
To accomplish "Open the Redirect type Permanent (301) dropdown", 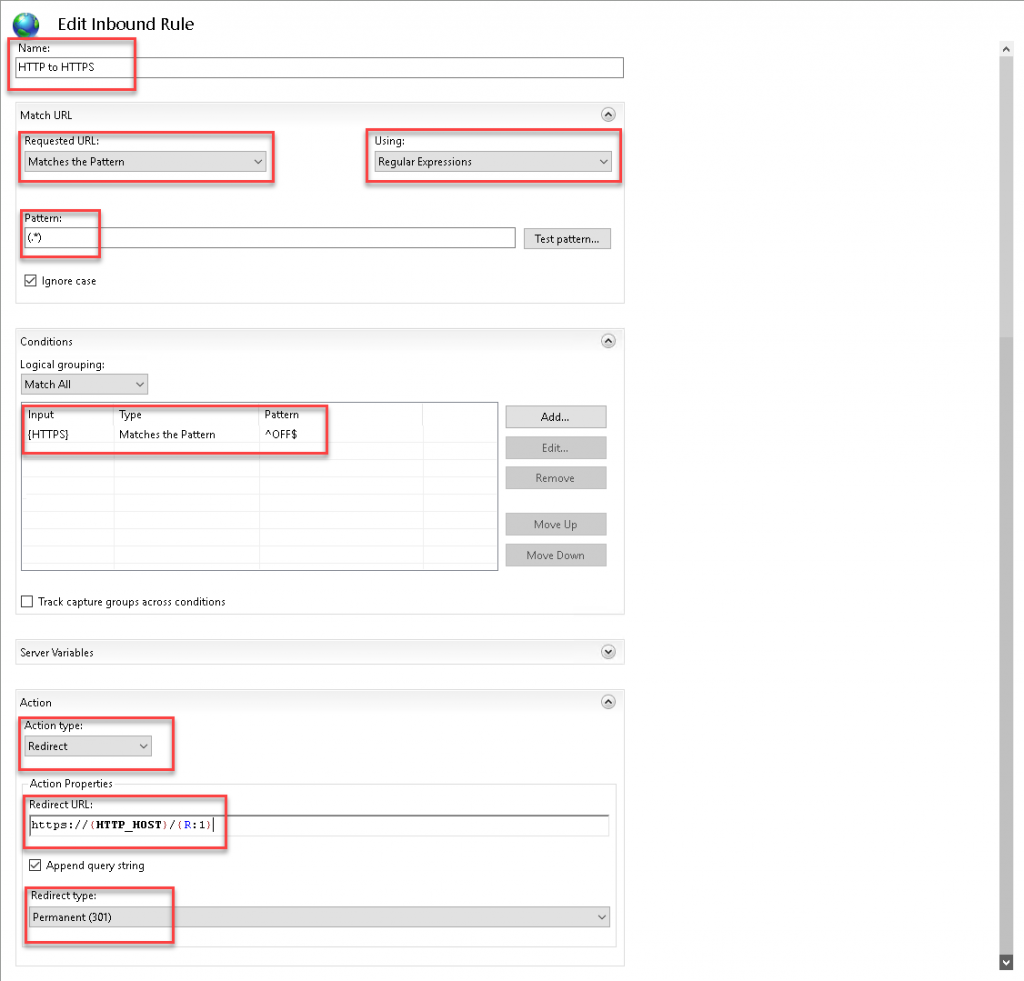I will [x=318, y=917].
